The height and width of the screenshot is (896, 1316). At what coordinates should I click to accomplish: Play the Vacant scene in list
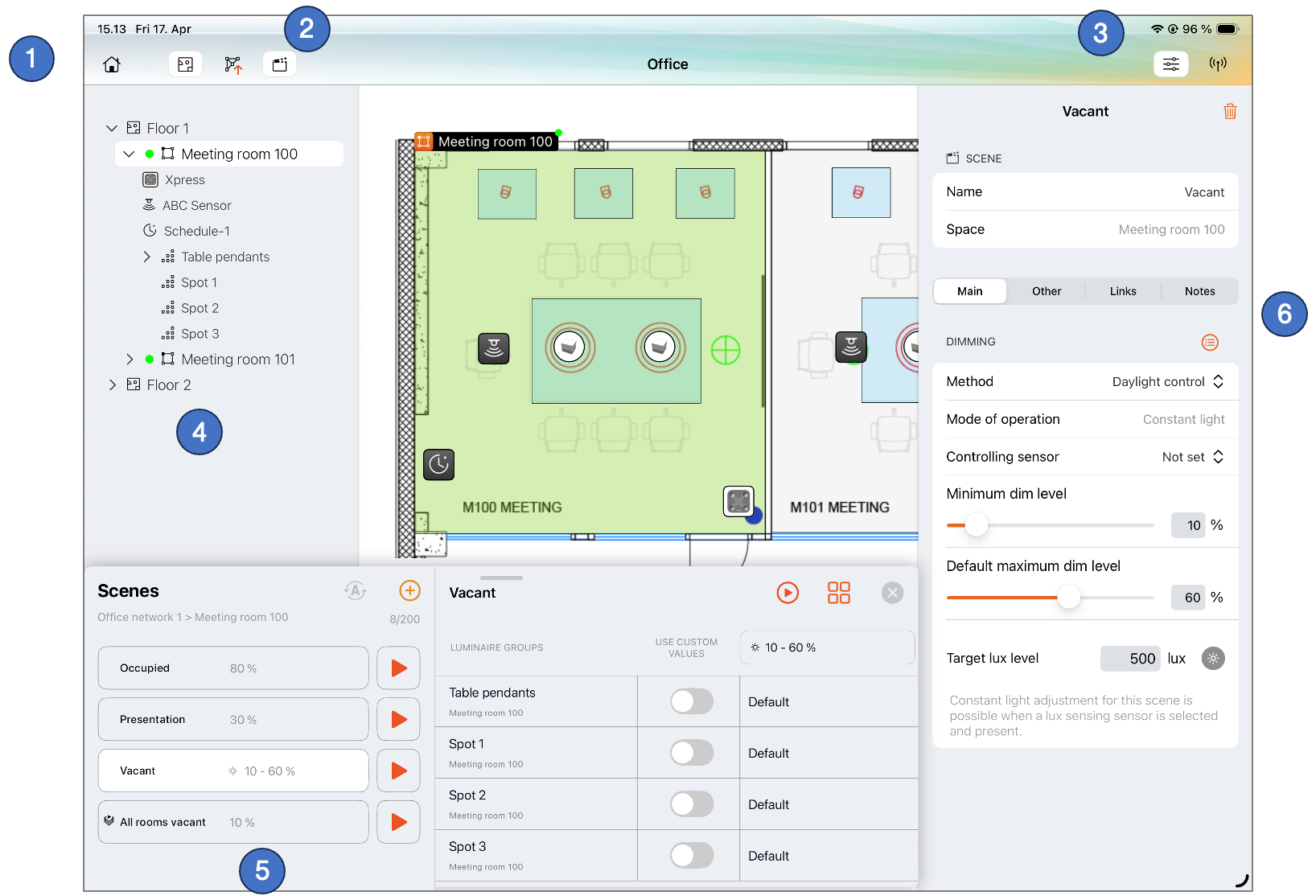(x=398, y=771)
